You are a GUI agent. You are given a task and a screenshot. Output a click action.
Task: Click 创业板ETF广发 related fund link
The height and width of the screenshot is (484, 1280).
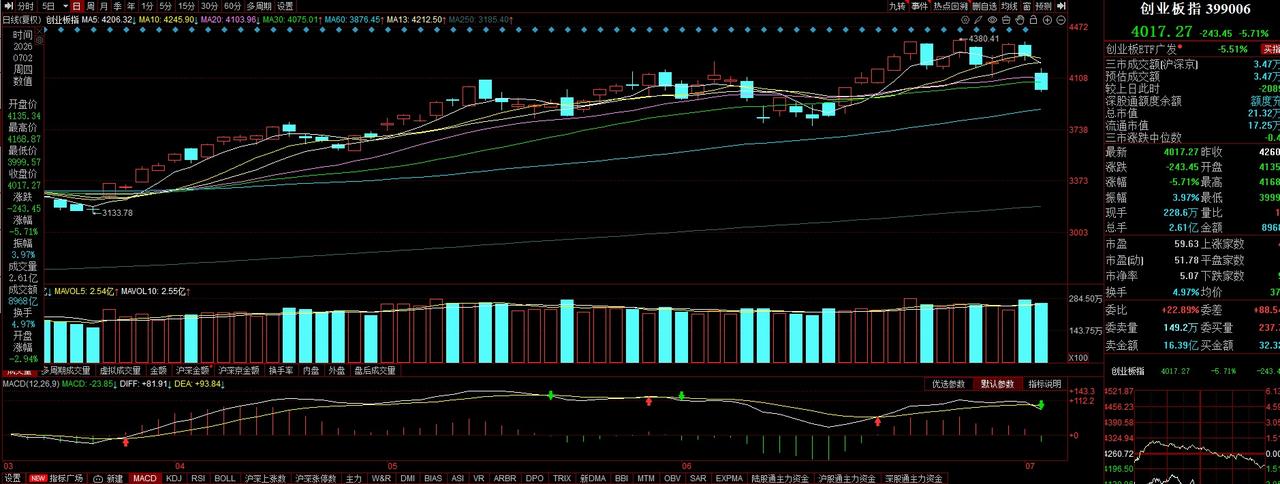pyautogui.click(x=1141, y=48)
